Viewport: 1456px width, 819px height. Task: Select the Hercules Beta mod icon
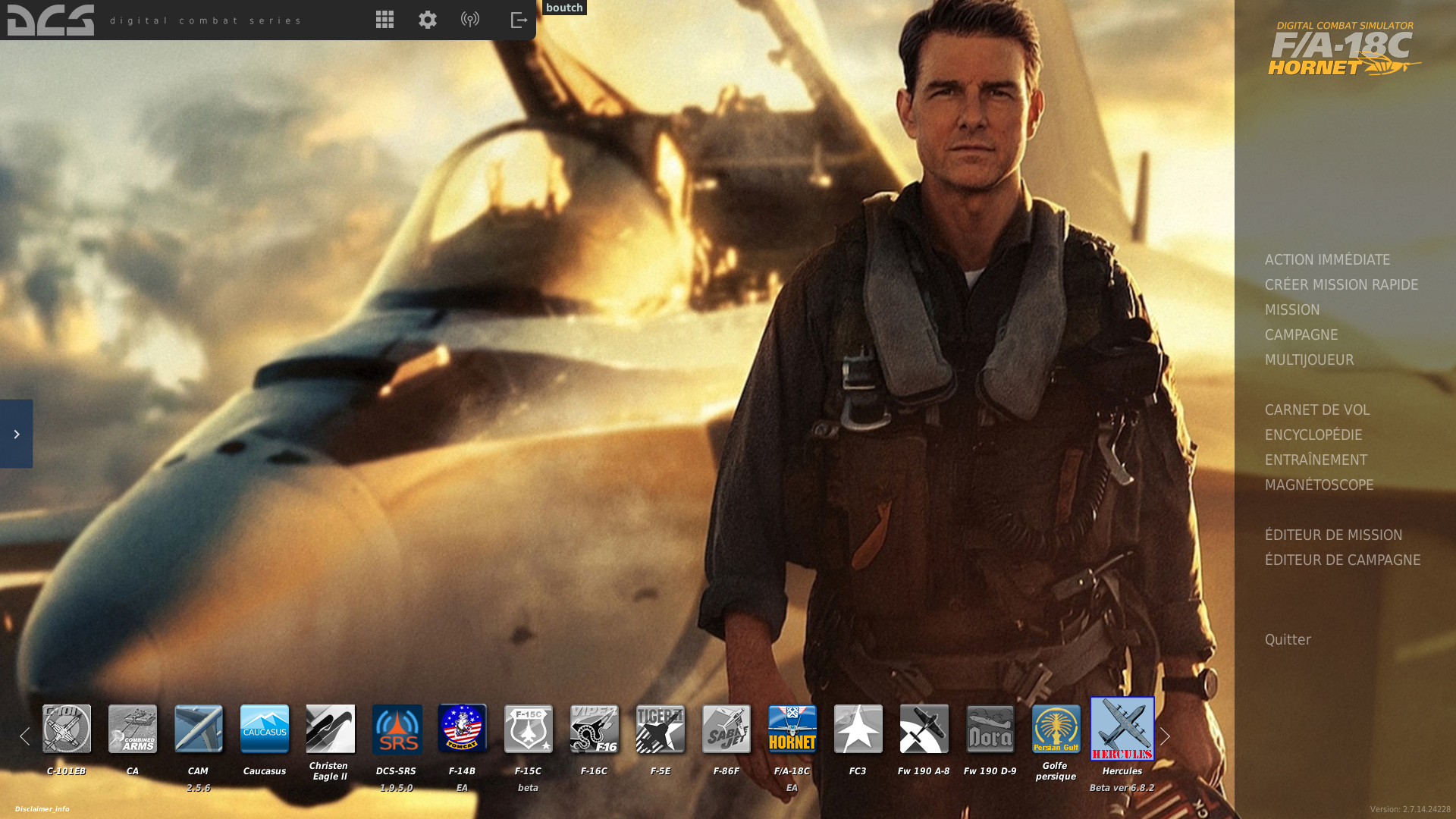(x=1121, y=730)
